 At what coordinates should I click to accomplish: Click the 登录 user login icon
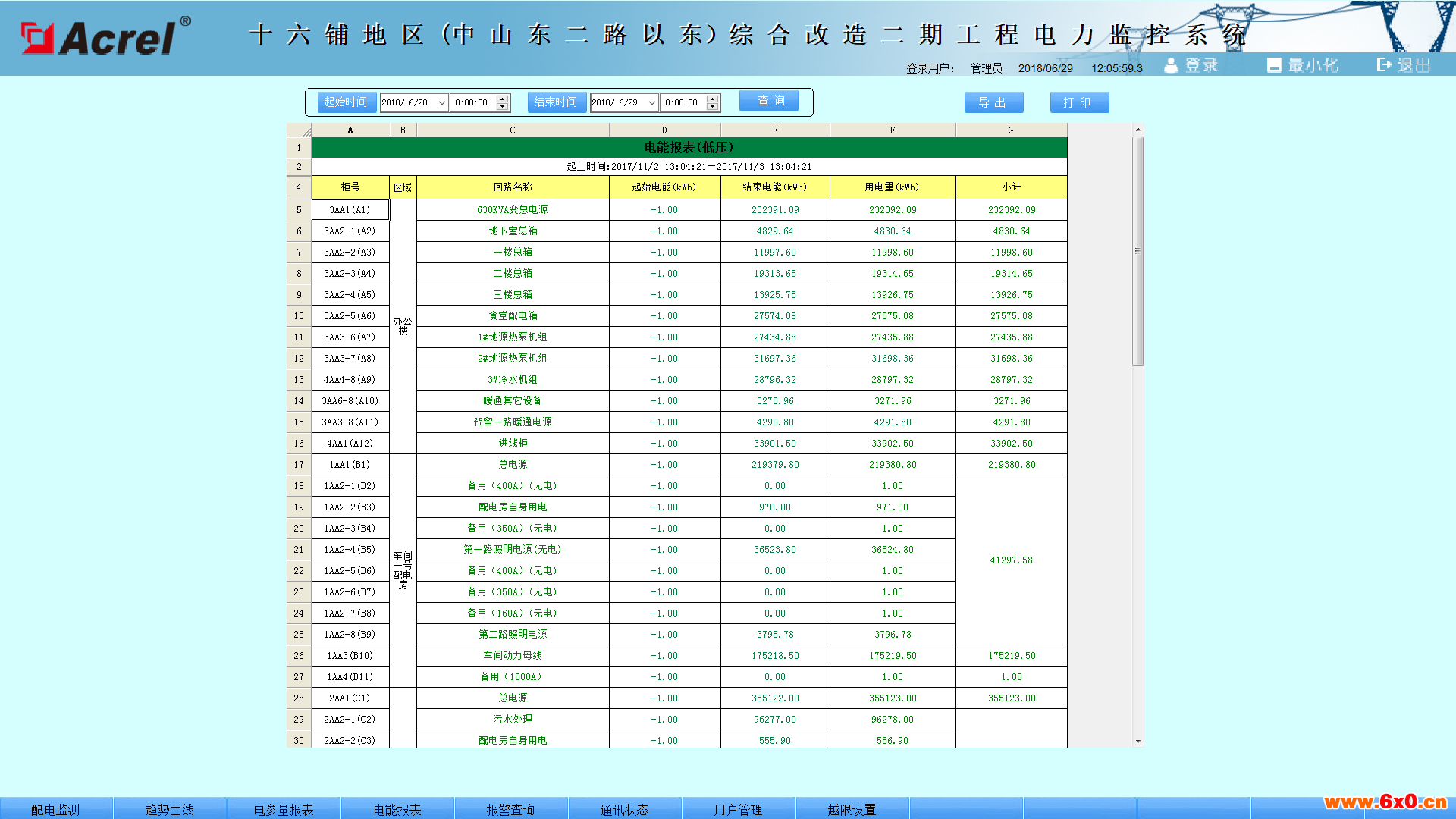click(x=1172, y=65)
